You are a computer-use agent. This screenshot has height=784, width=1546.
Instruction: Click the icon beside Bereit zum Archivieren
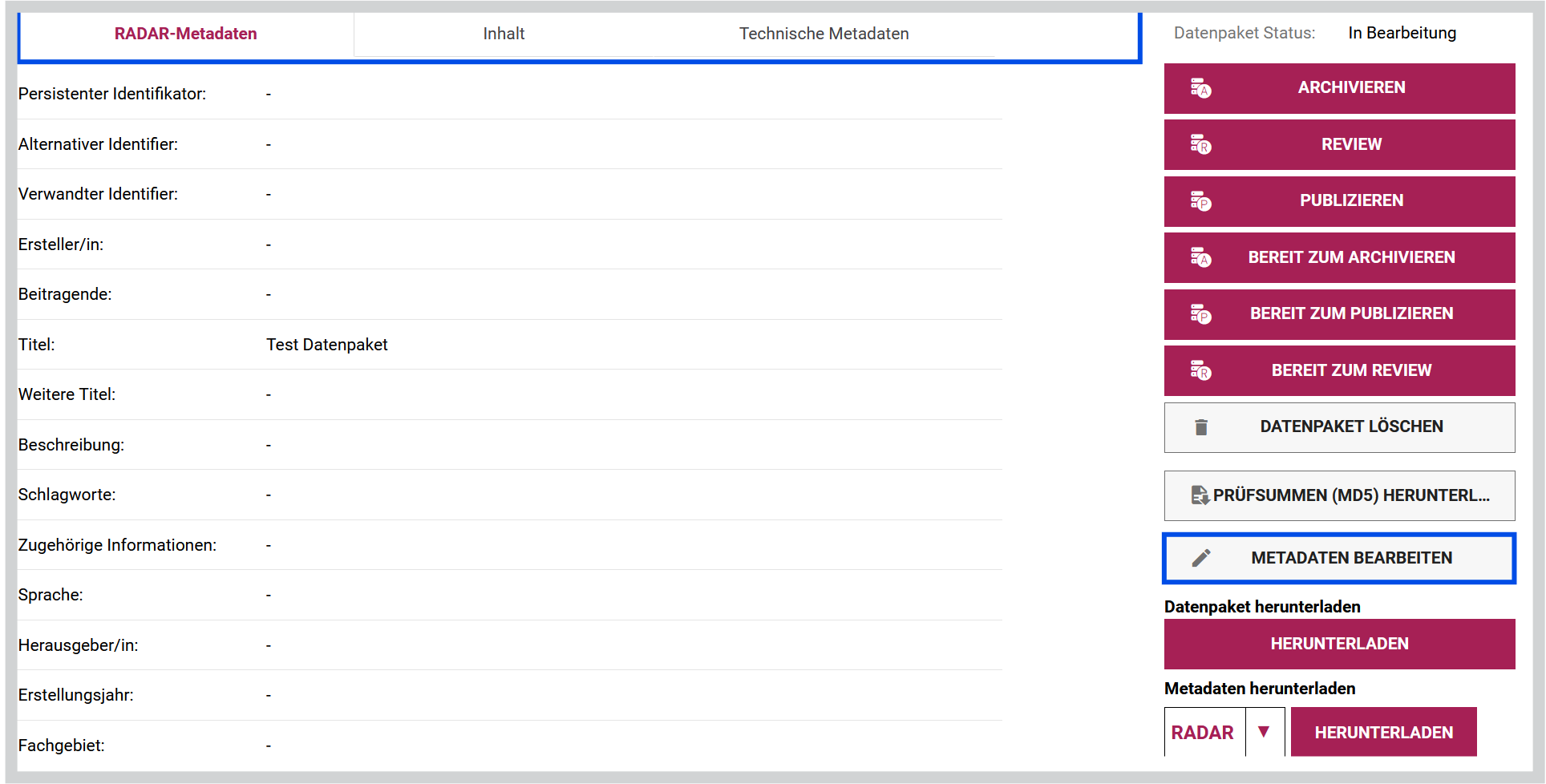point(1200,257)
